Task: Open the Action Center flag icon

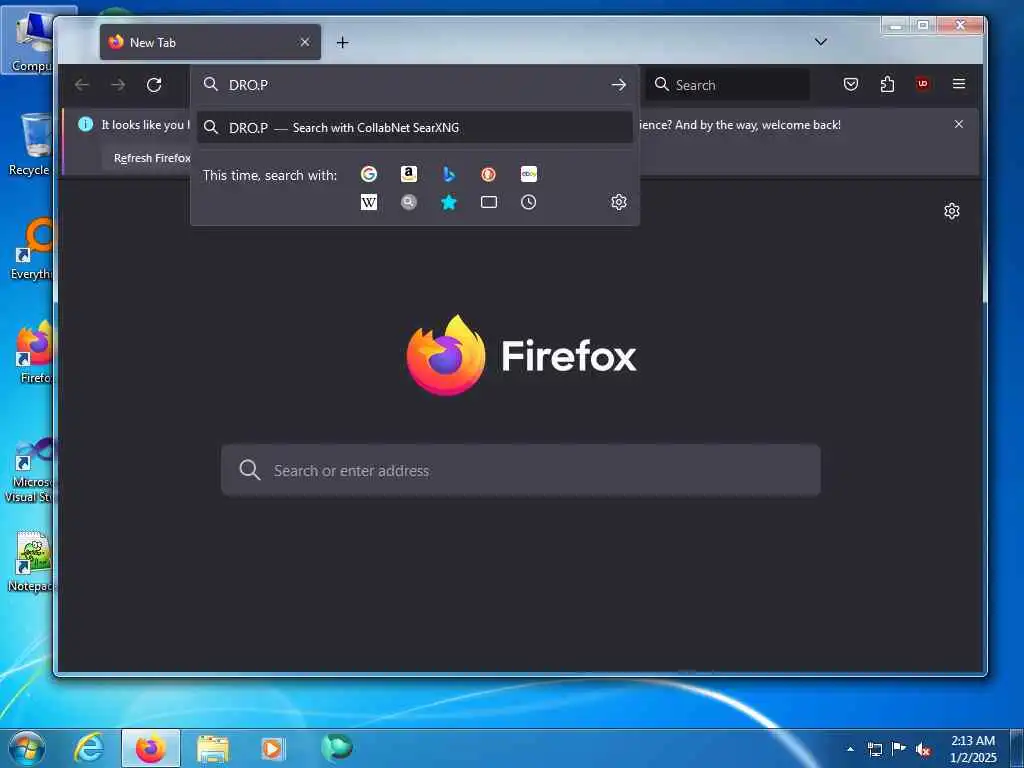Action: [x=899, y=748]
